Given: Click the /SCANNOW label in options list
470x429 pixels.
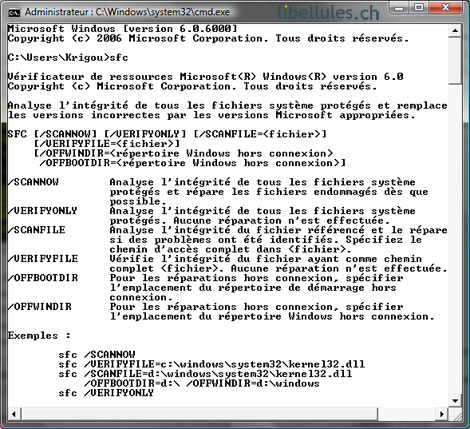Looking at the screenshot, I should coord(33,182).
